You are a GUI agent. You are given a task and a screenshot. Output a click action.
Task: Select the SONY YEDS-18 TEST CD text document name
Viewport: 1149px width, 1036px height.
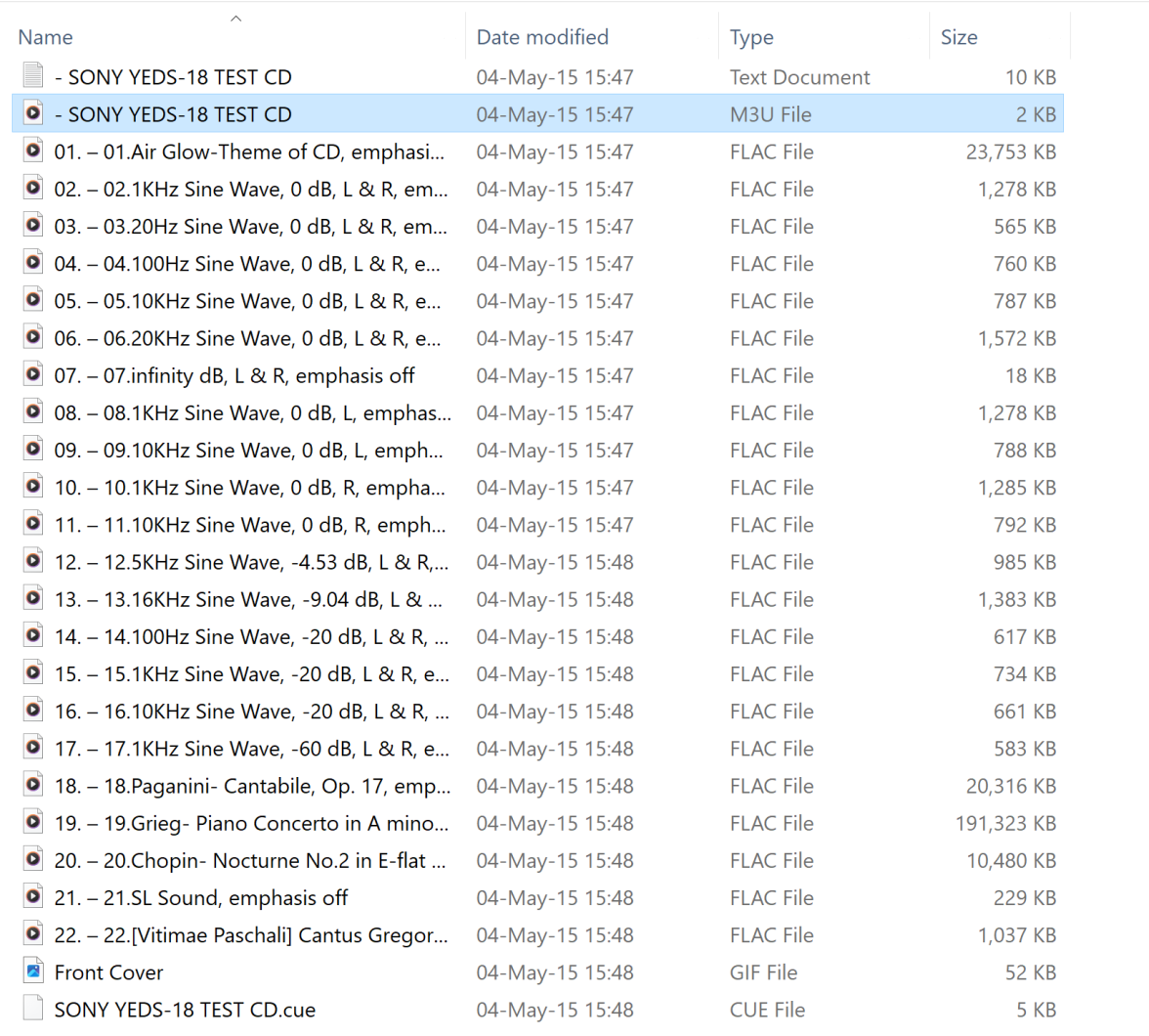pyautogui.click(x=173, y=77)
